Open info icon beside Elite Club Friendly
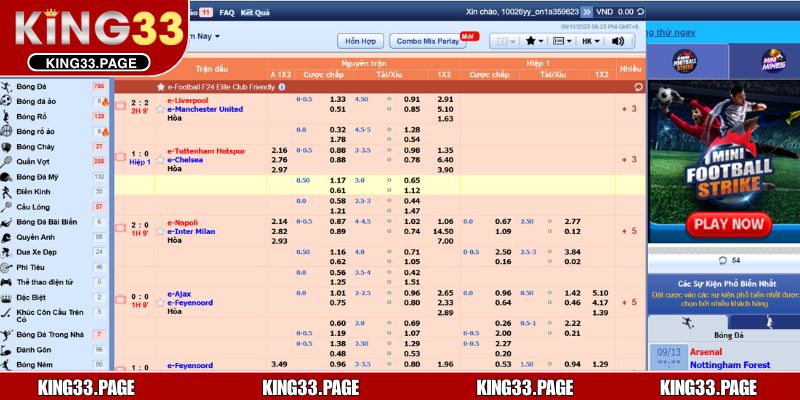This screenshot has height=400, width=800. pyautogui.click(x=282, y=87)
